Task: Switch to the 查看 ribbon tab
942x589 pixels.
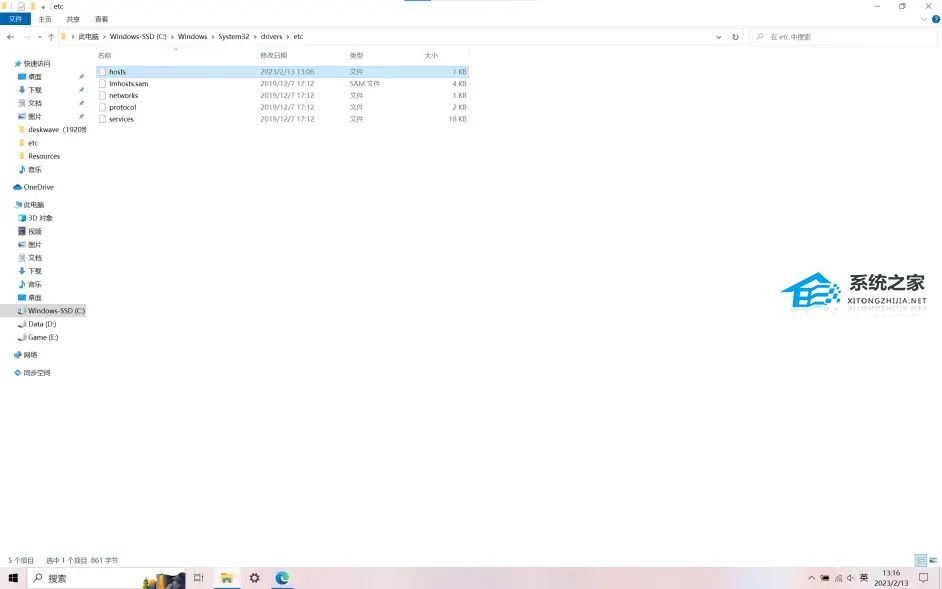Action: [101, 19]
